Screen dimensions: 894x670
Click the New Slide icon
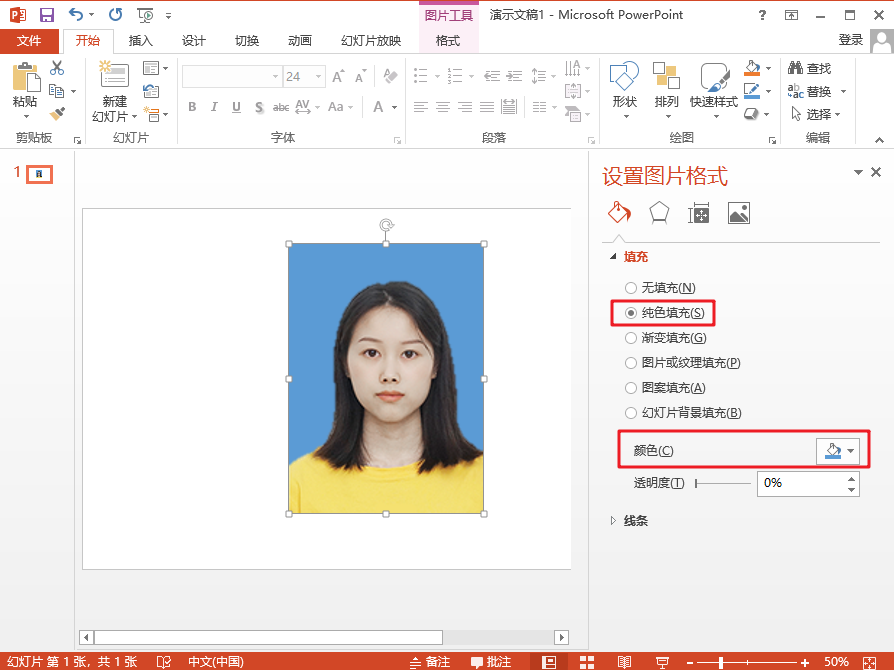pyautogui.click(x=114, y=75)
